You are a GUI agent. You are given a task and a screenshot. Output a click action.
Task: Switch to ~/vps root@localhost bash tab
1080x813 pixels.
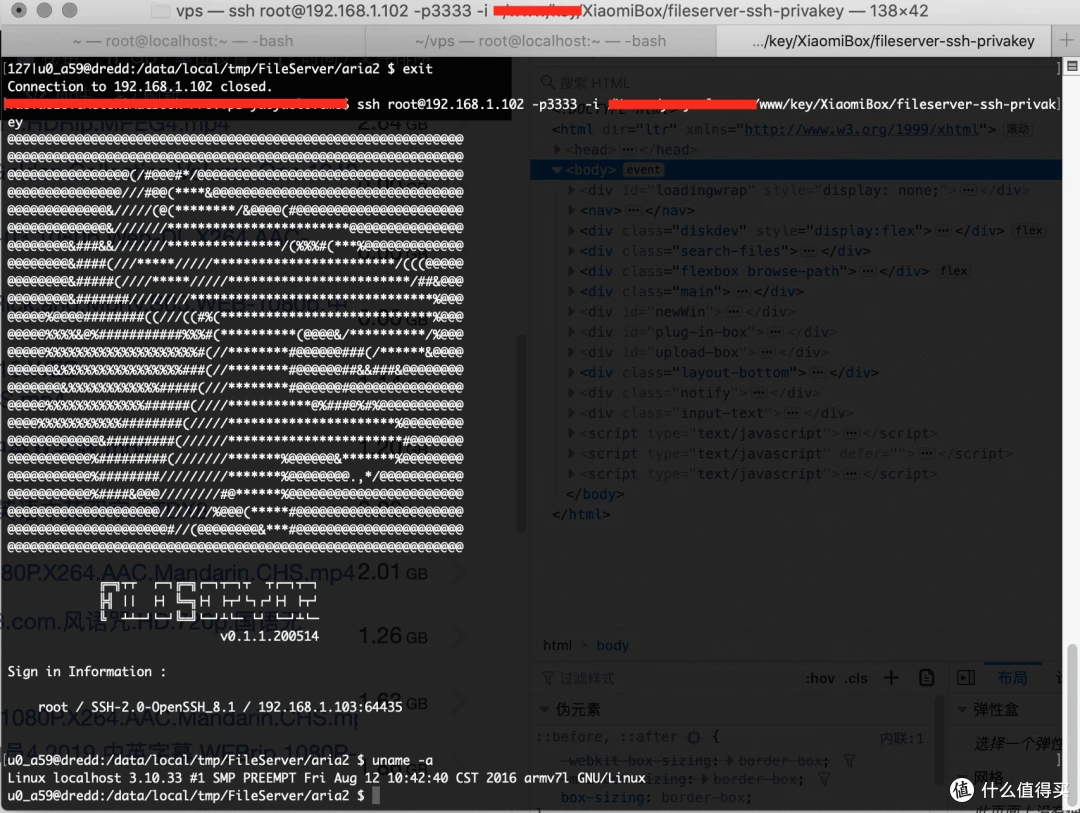541,41
